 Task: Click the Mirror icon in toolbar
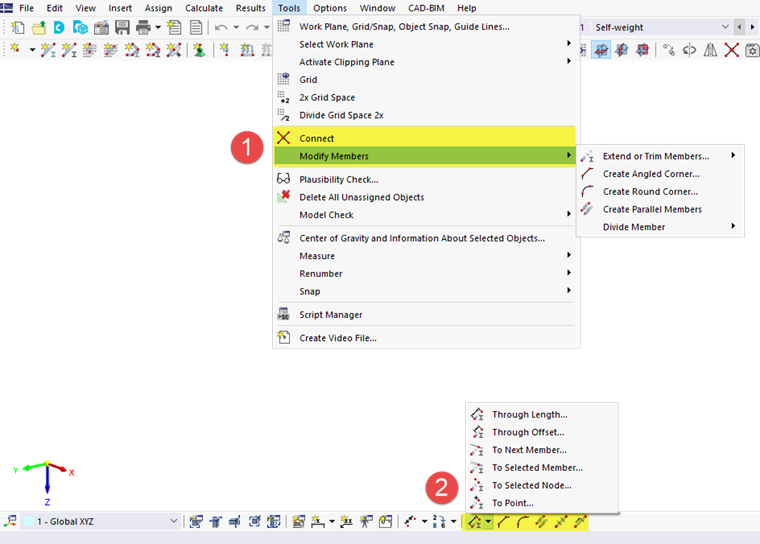(710, 49)
